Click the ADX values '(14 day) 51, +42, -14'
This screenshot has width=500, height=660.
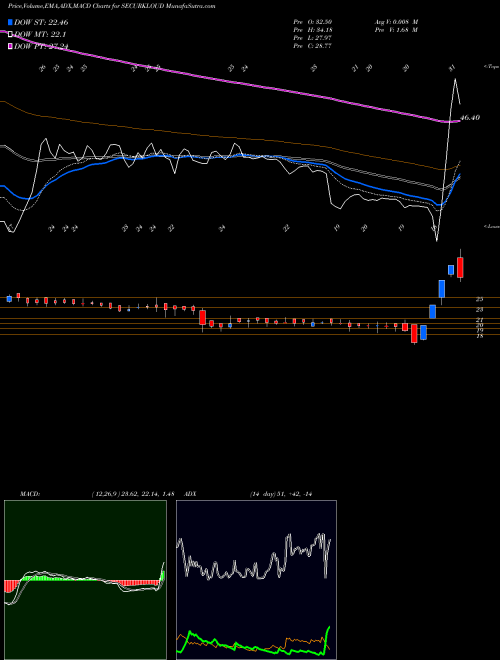click(x=281, y=494)
